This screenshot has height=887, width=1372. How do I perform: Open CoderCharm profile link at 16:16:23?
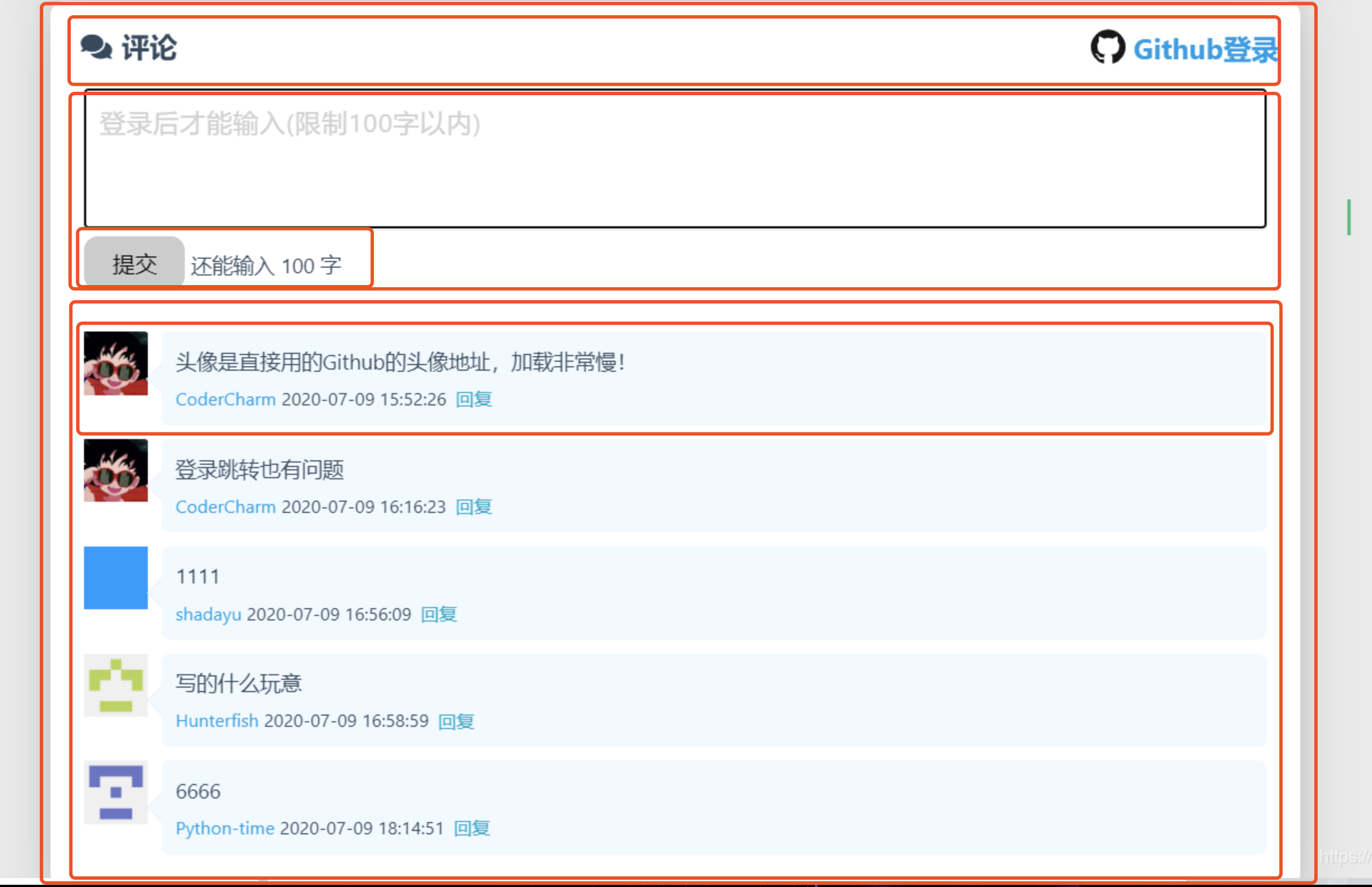tap(225, 507)
